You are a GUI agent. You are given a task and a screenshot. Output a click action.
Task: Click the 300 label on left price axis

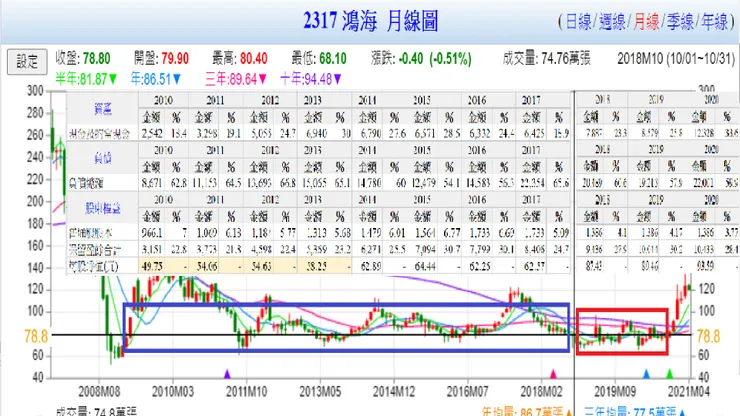click(34, 90)
